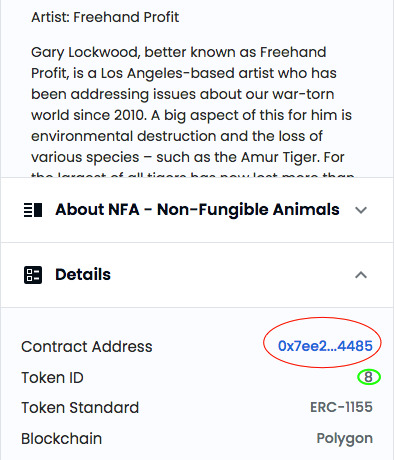Click the About NFA section list icon

(x=33, y=210)
